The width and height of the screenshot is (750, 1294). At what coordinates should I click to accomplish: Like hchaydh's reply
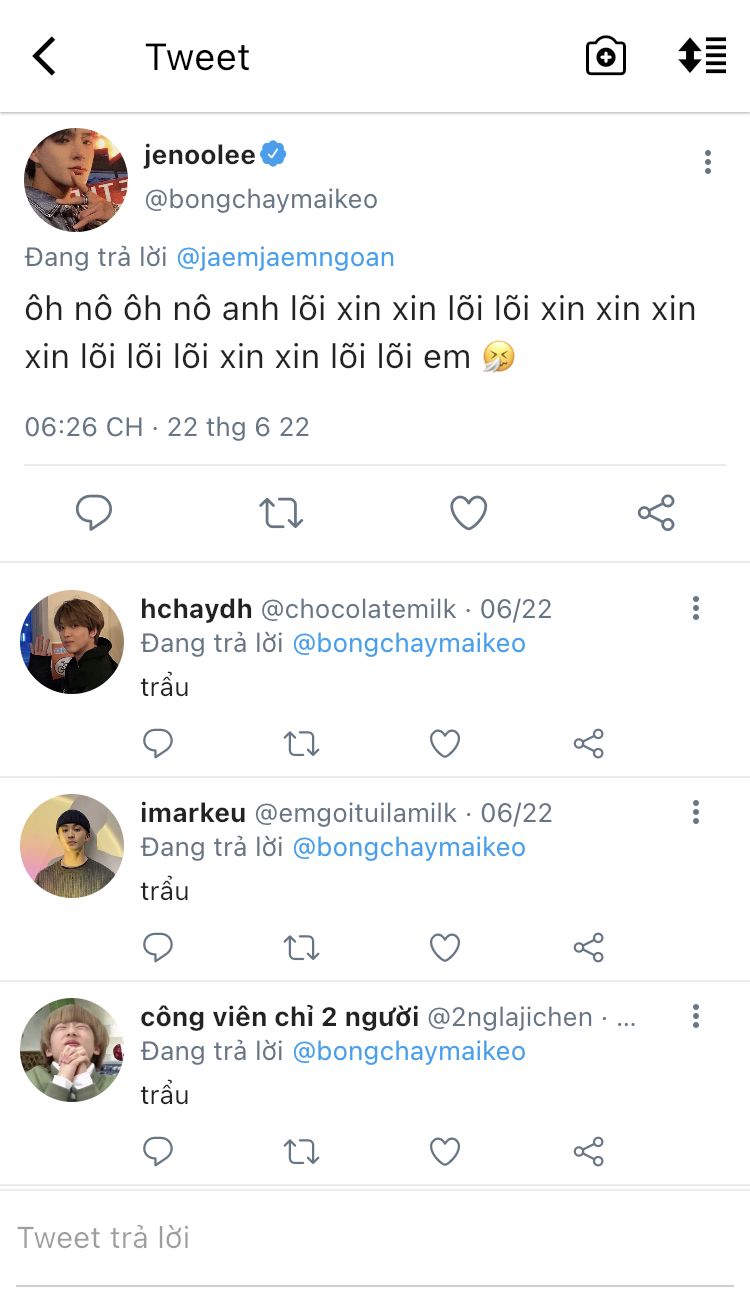445,743
